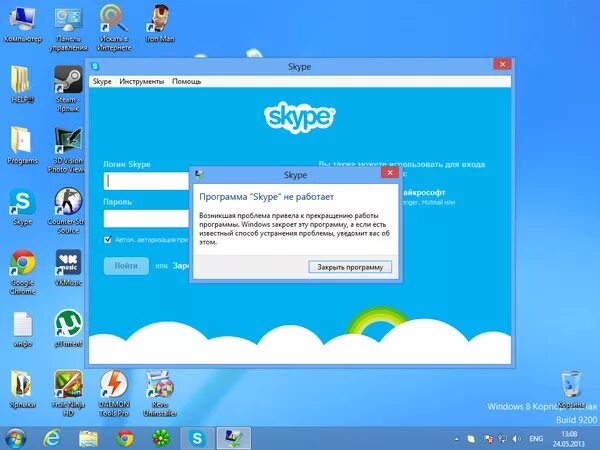Open the clock showing 13:08

pos(569,439)
